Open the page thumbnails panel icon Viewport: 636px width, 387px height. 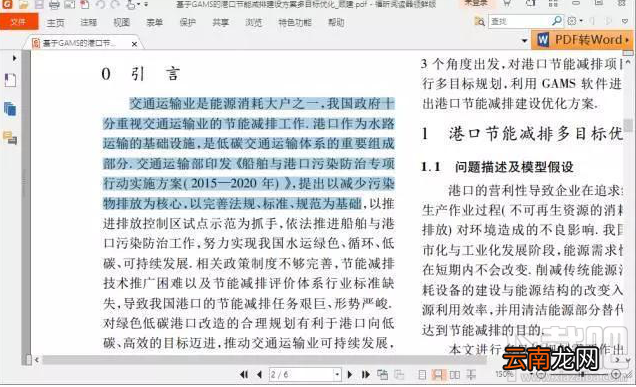(10, 109)
